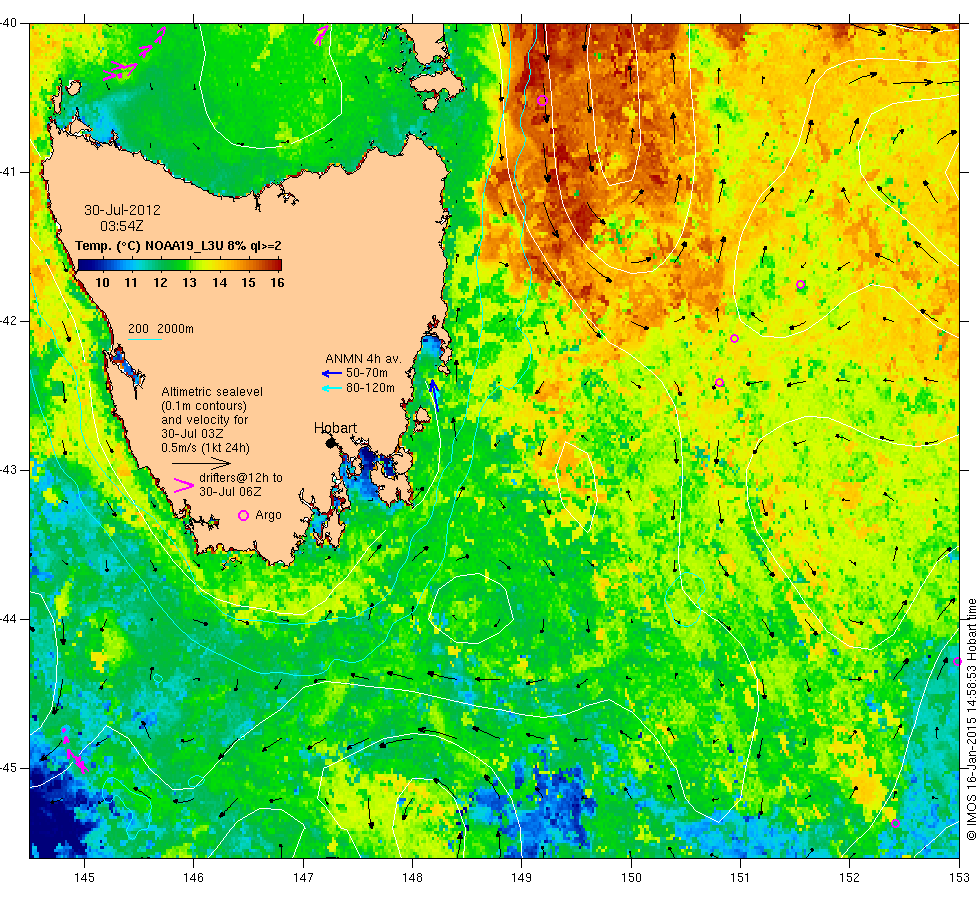Click the blue ANMN current arrow off east coast
The height and width of the screenshot is (900, 980).
pyautogui.click(x=434, y=394)
